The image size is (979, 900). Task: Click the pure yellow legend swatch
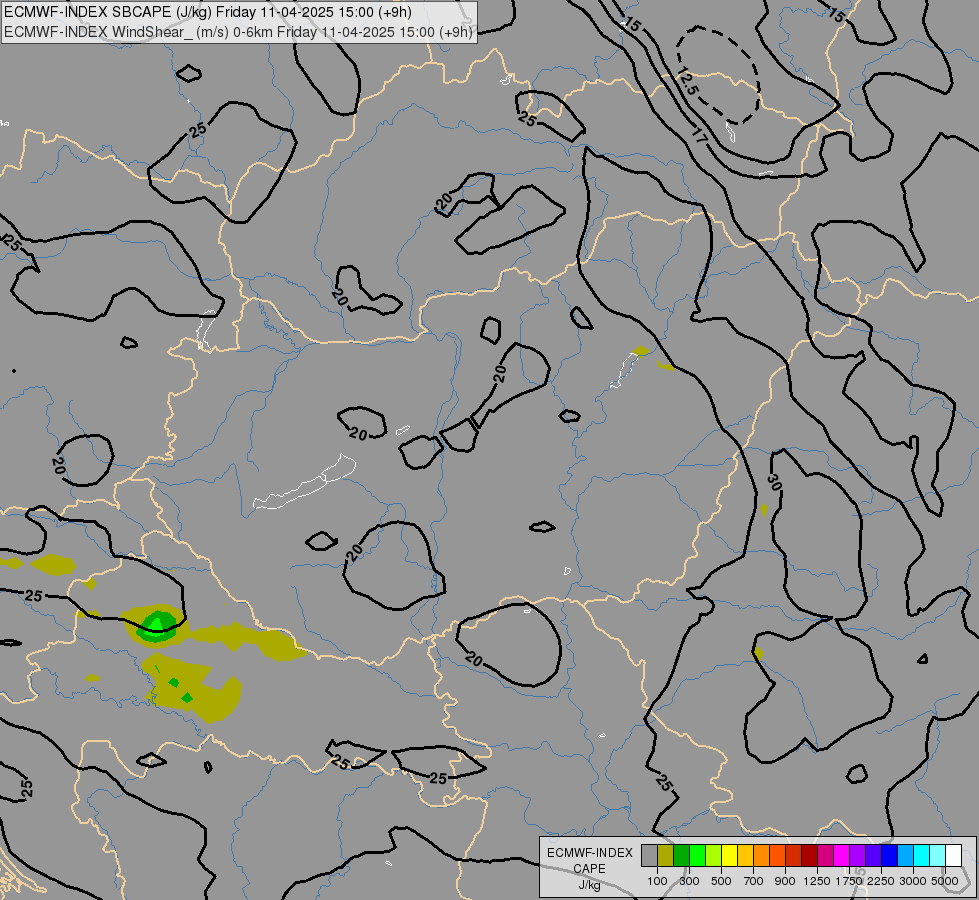(729, 856)
